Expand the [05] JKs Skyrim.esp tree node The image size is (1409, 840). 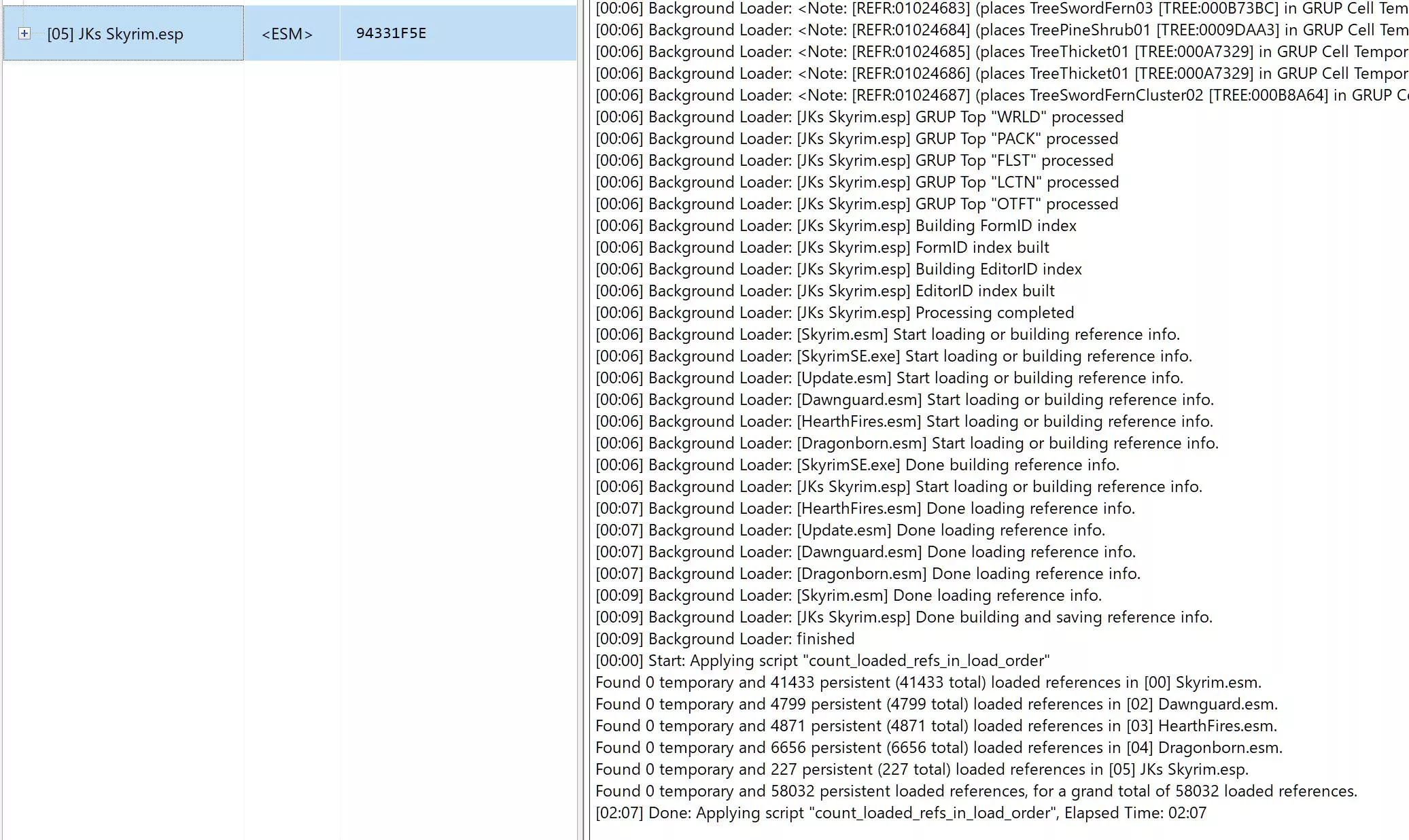click(x=24, y=33)
